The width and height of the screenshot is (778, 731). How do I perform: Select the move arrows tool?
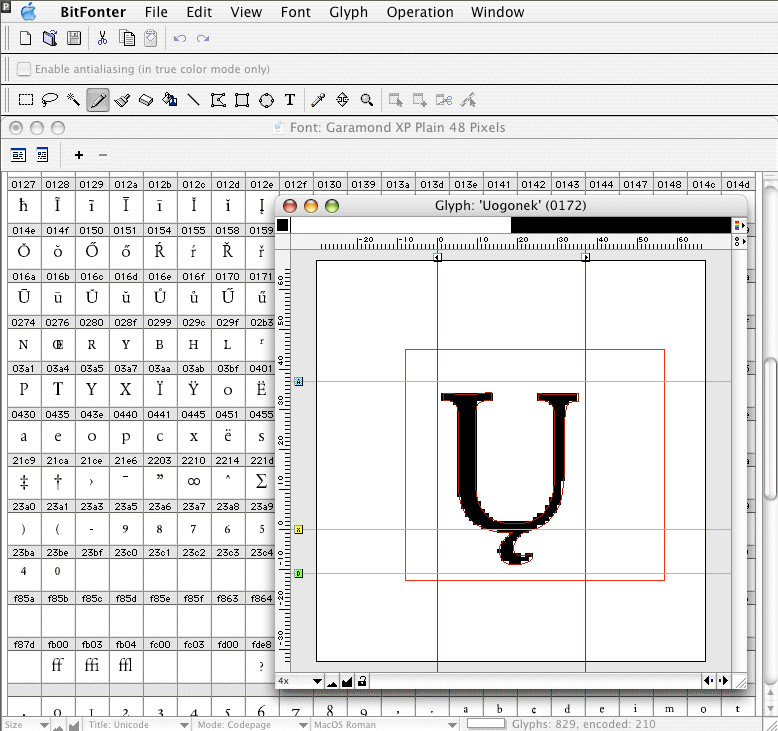coord(342,100)
